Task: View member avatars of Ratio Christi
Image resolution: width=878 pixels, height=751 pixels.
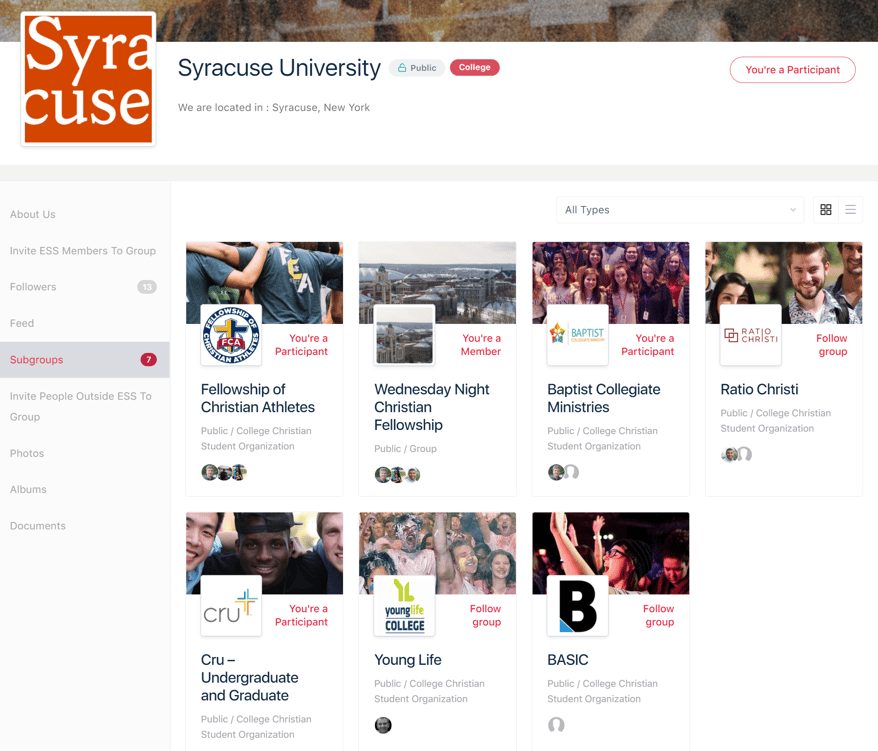Action: coord(736,454)
